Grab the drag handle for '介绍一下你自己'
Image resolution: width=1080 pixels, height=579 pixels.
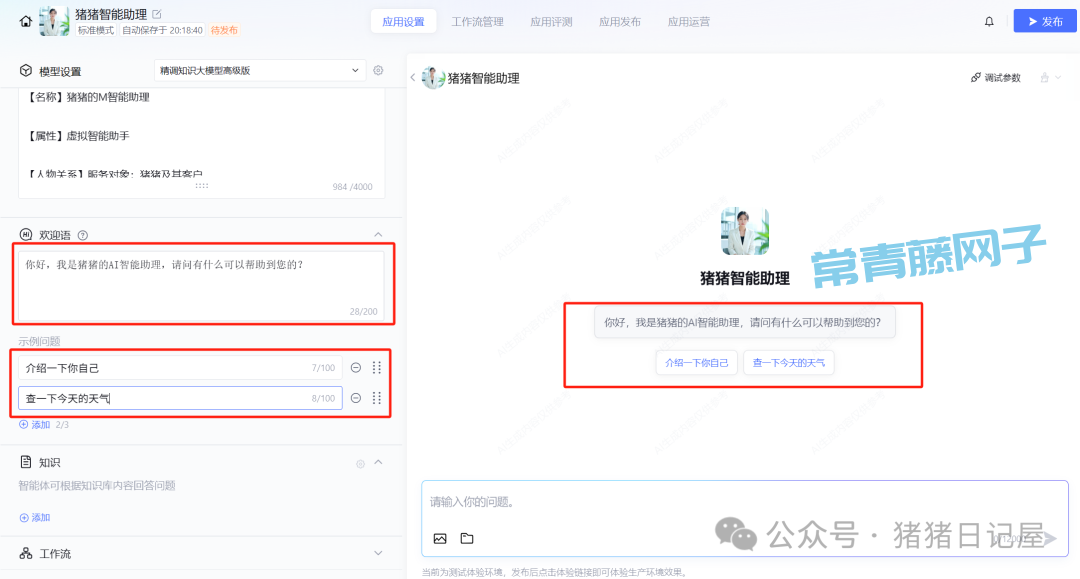377,368
